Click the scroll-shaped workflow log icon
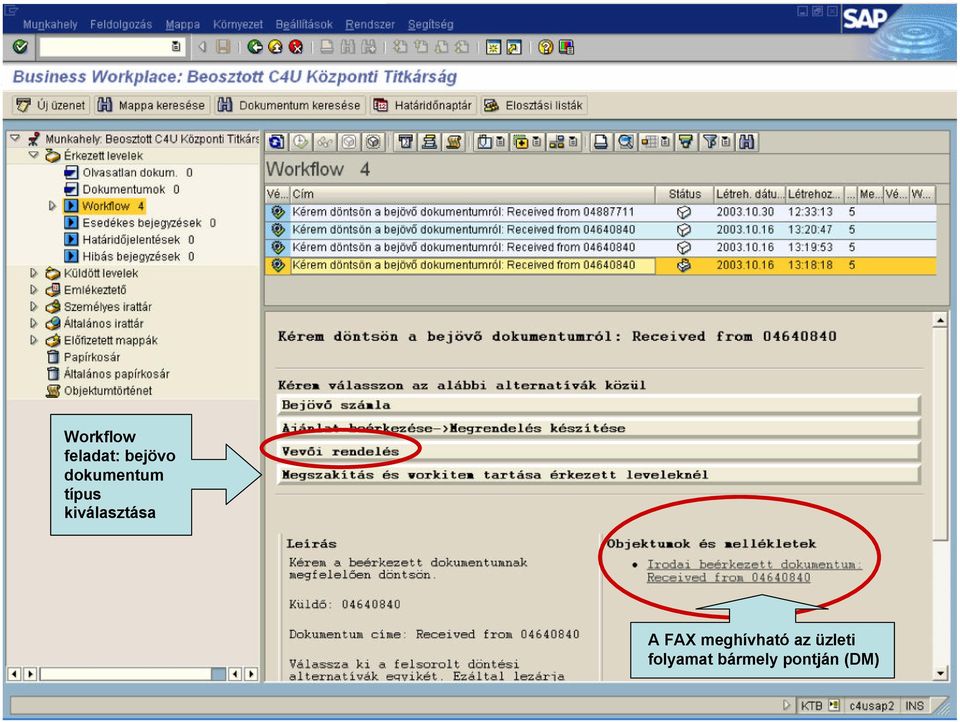 point(454,142)
